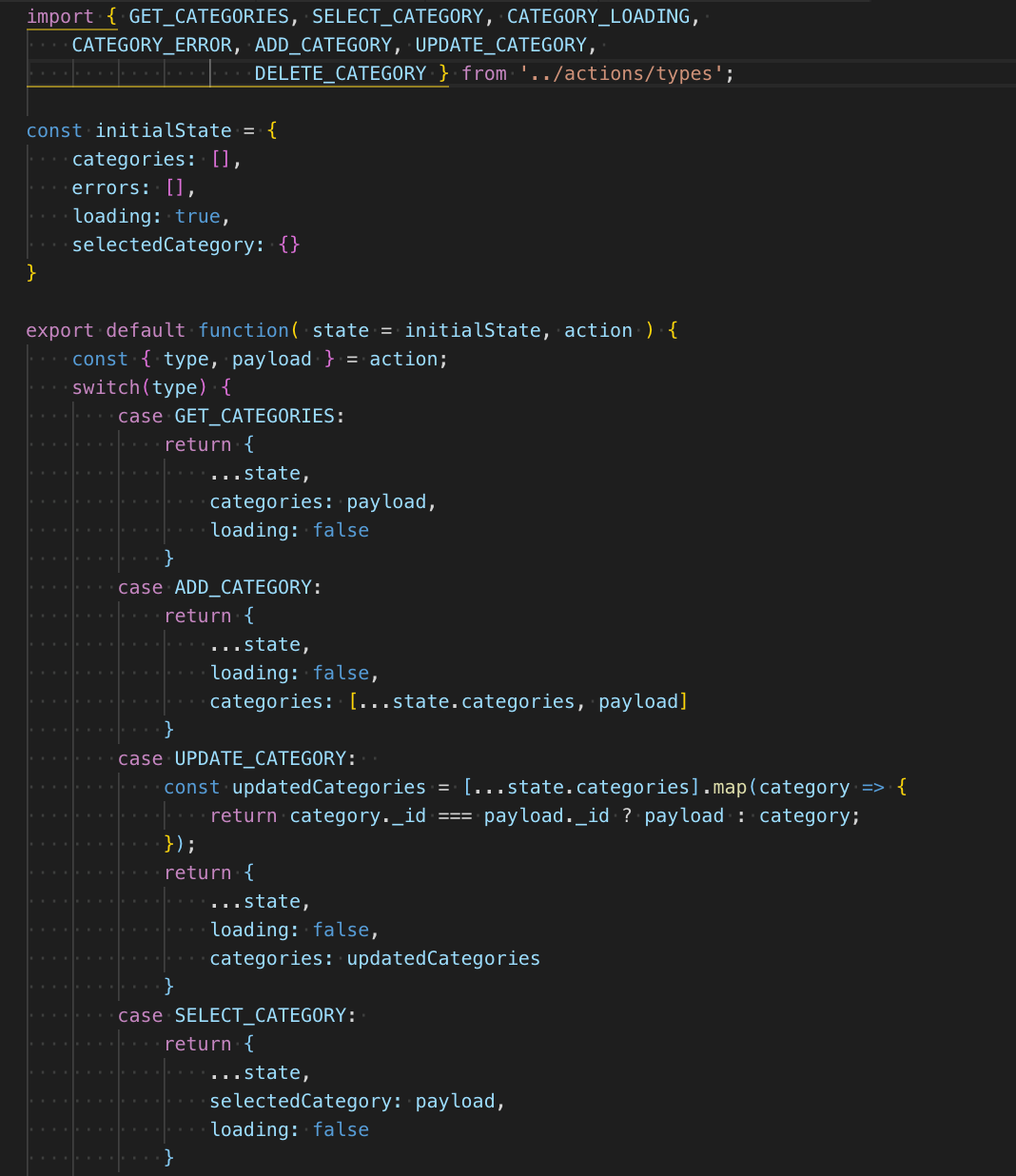Click the initialState constant declaration

[x=164, y=130]
